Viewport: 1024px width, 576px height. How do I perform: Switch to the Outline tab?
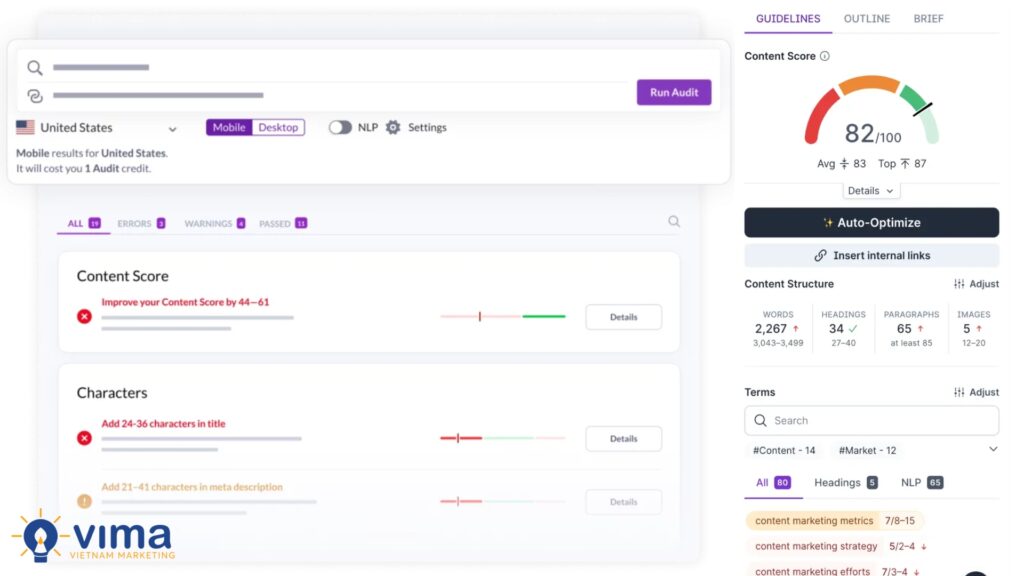coord(867,18)
